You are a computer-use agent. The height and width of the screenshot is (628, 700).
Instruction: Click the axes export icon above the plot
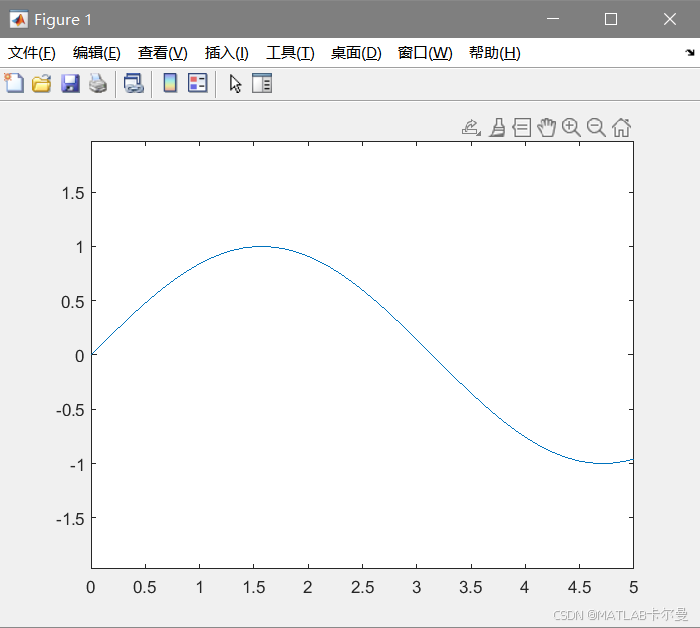(471, 128)
